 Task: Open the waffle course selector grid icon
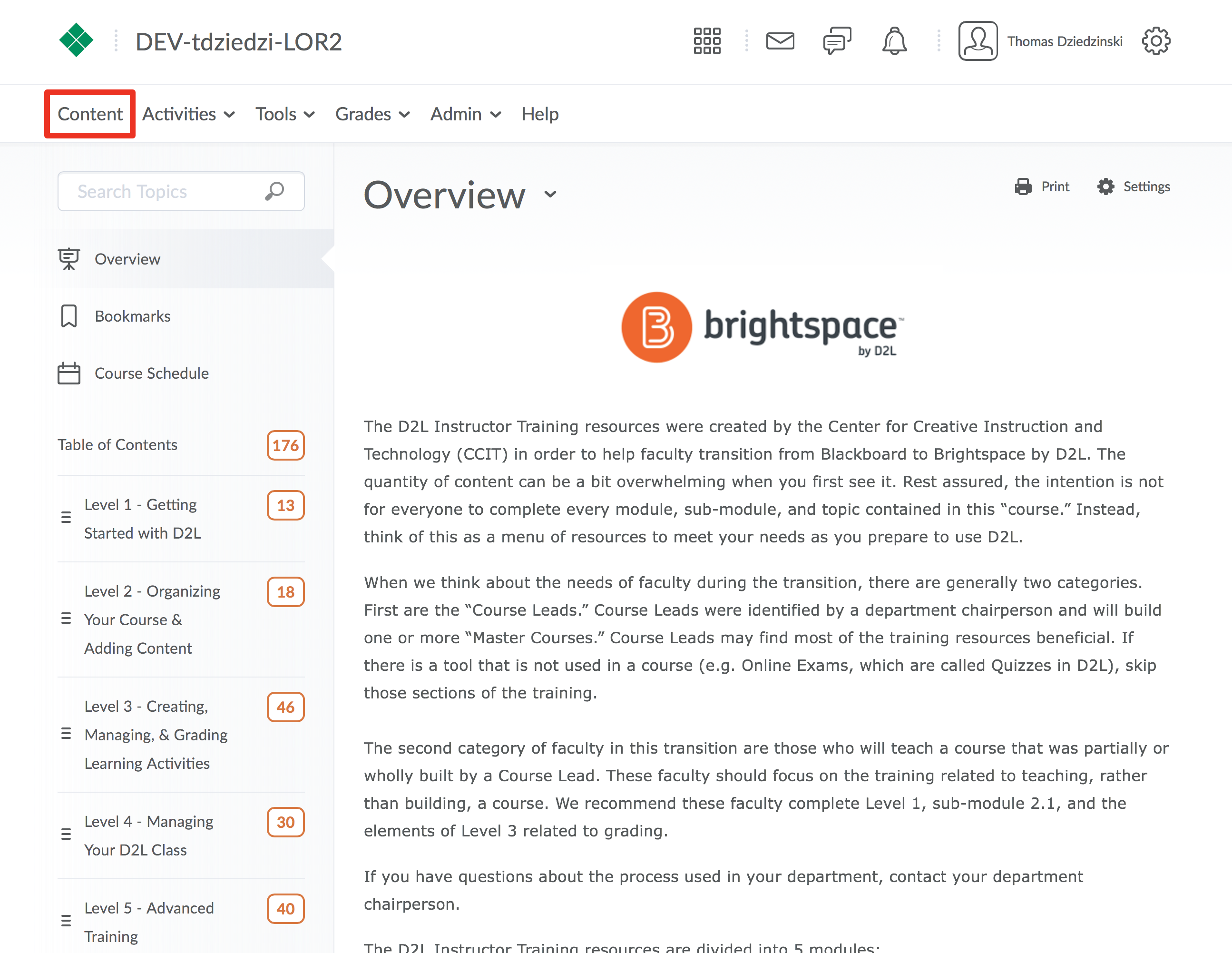[707, 40]
